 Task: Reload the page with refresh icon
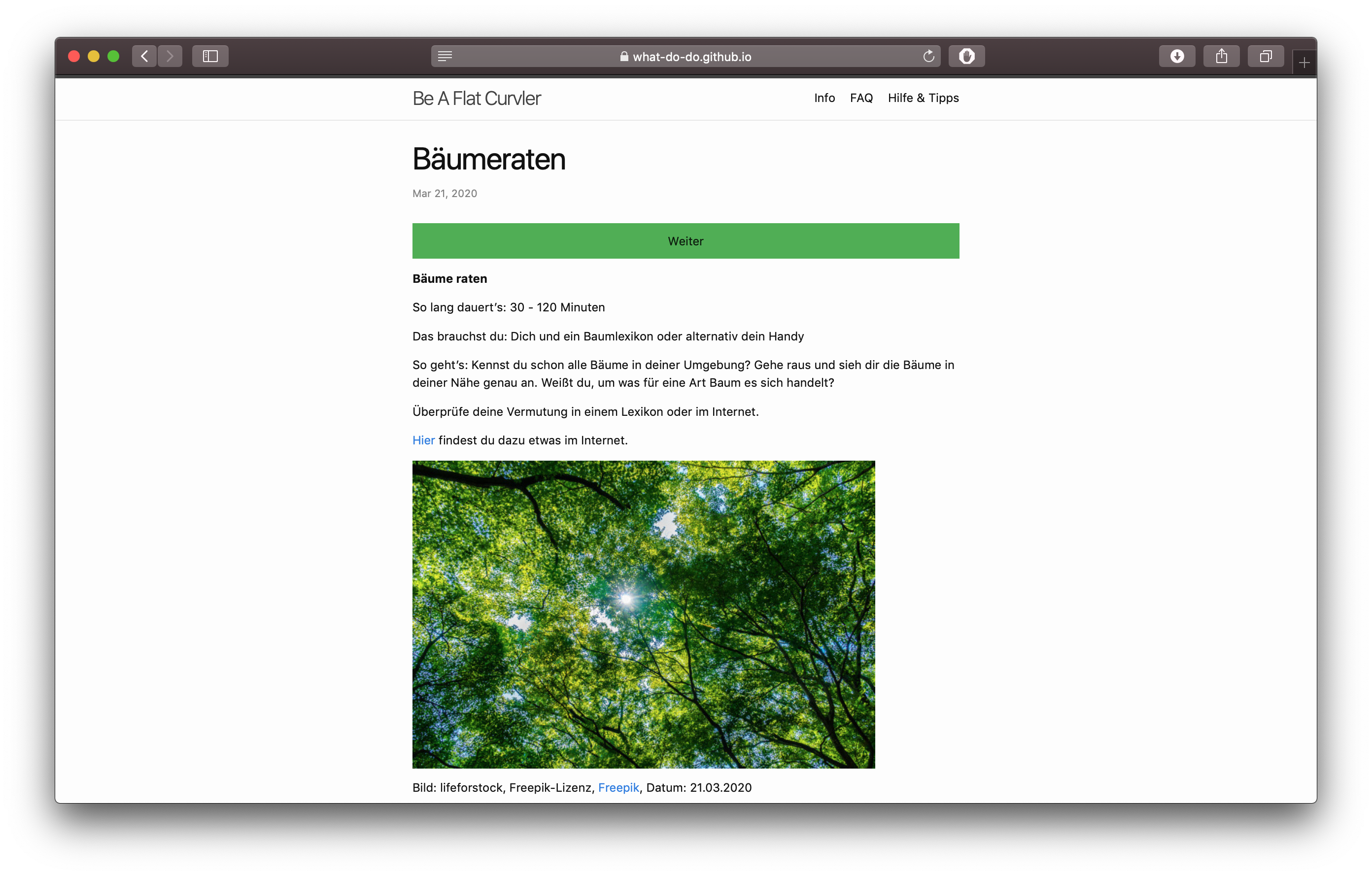[928, 56]
